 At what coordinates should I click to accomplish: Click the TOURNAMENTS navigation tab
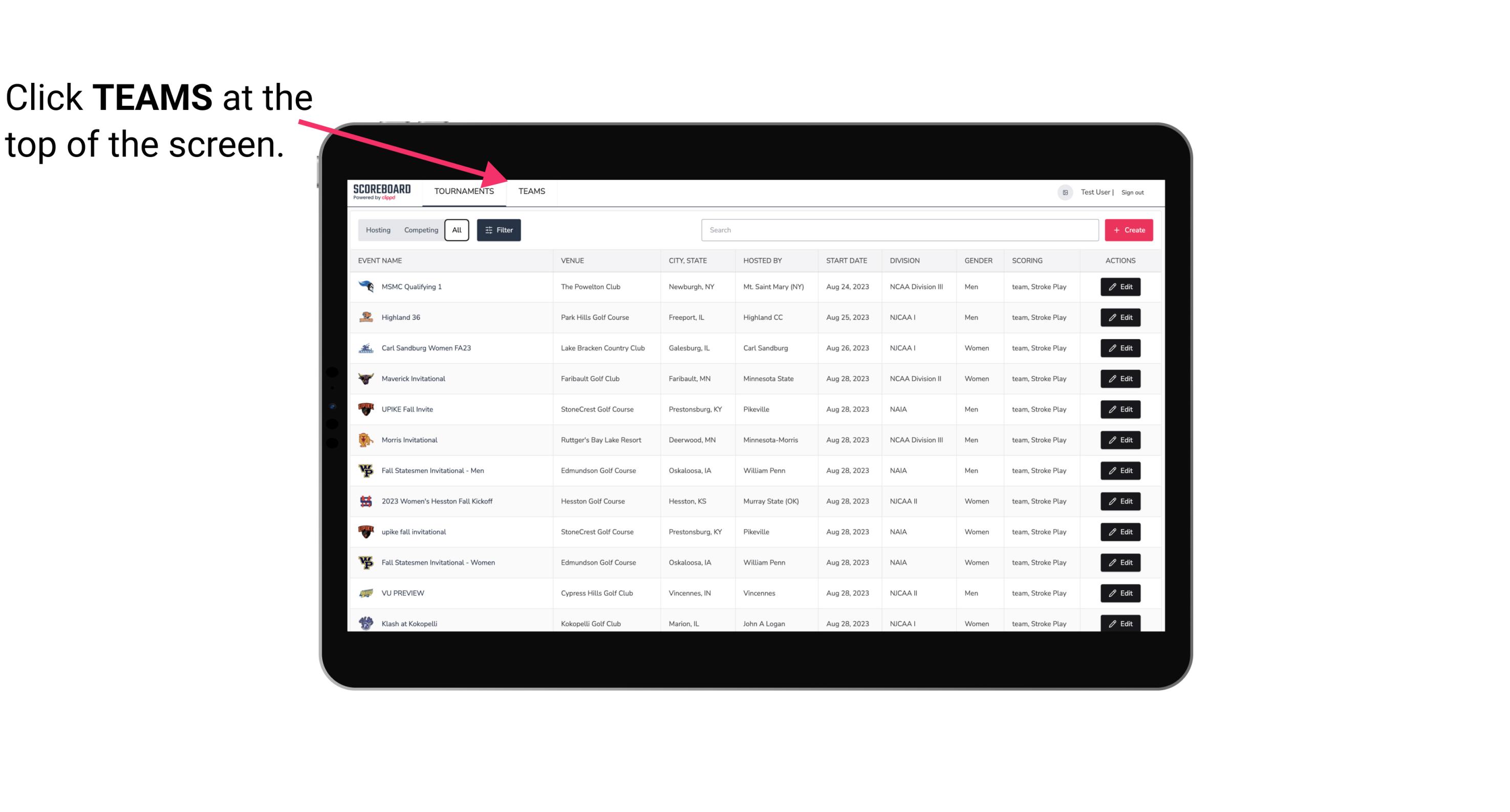[463, 192]
